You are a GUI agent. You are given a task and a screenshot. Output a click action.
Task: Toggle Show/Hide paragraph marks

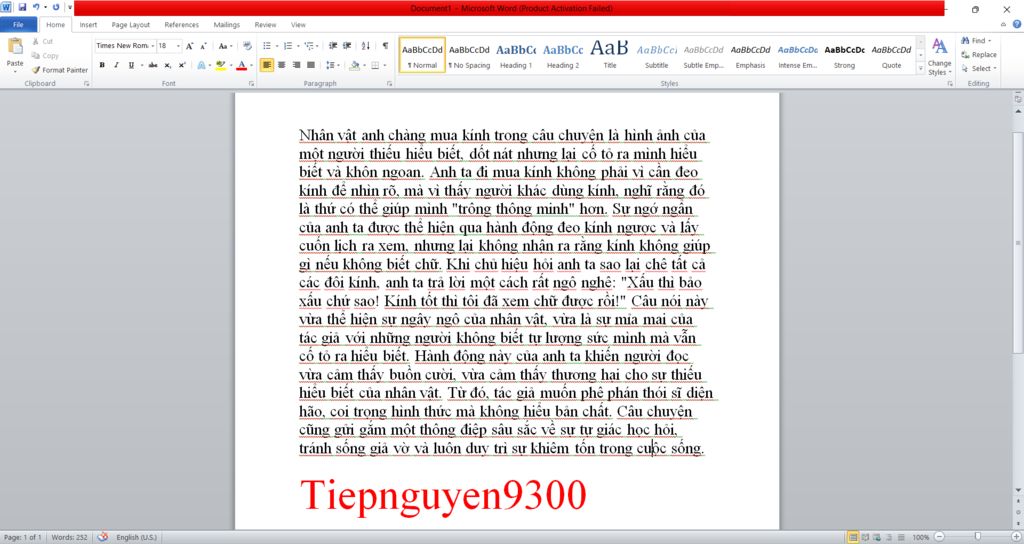point(385,46)
